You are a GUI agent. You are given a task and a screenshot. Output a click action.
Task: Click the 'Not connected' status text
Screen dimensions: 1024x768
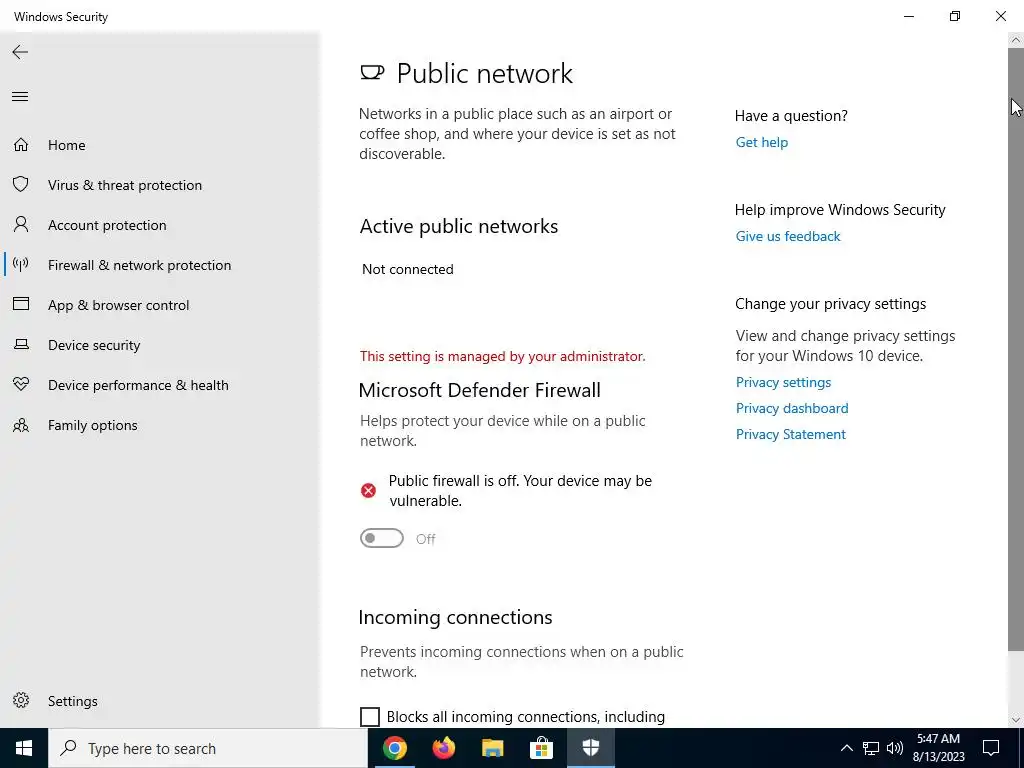[x=408, y=269]
